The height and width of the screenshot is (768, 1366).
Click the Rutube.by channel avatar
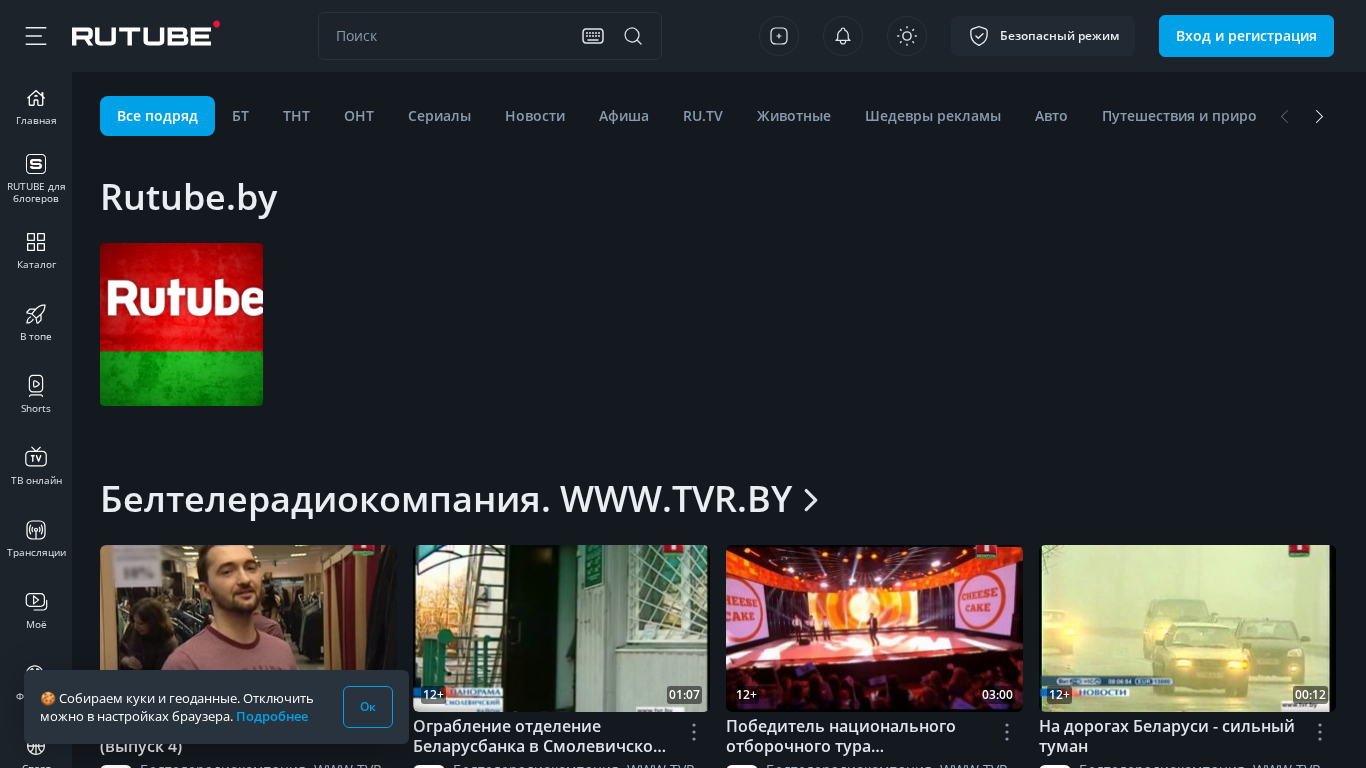click(x=181, y=324)
